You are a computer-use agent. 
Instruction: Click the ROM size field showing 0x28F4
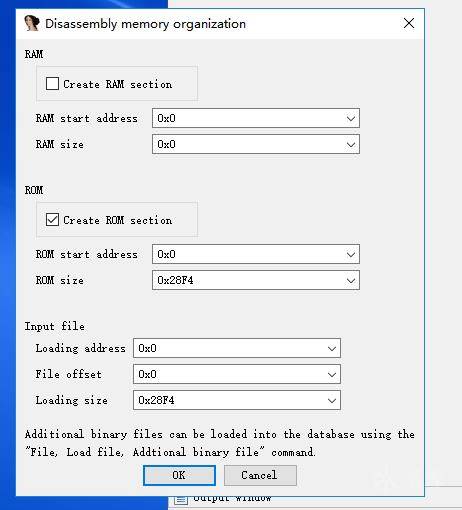coord(256,280)
